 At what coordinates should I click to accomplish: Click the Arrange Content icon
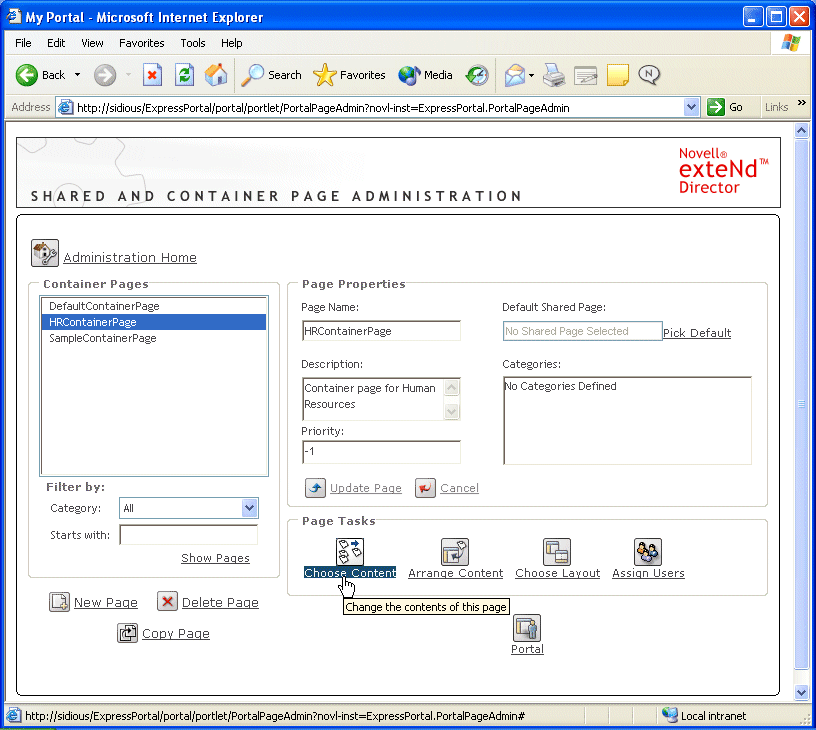(455, 551)
